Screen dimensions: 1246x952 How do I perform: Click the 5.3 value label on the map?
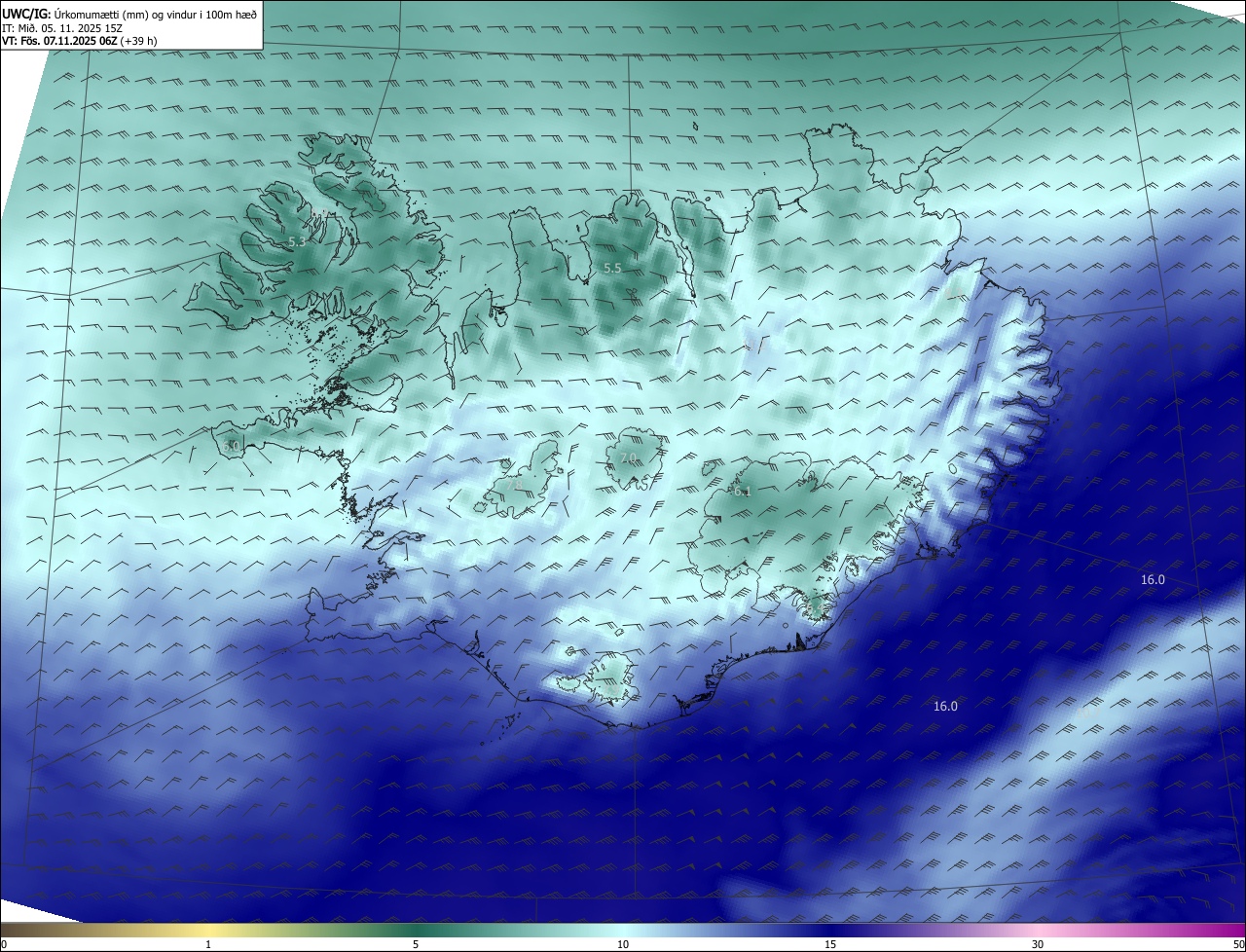point(297,240)
